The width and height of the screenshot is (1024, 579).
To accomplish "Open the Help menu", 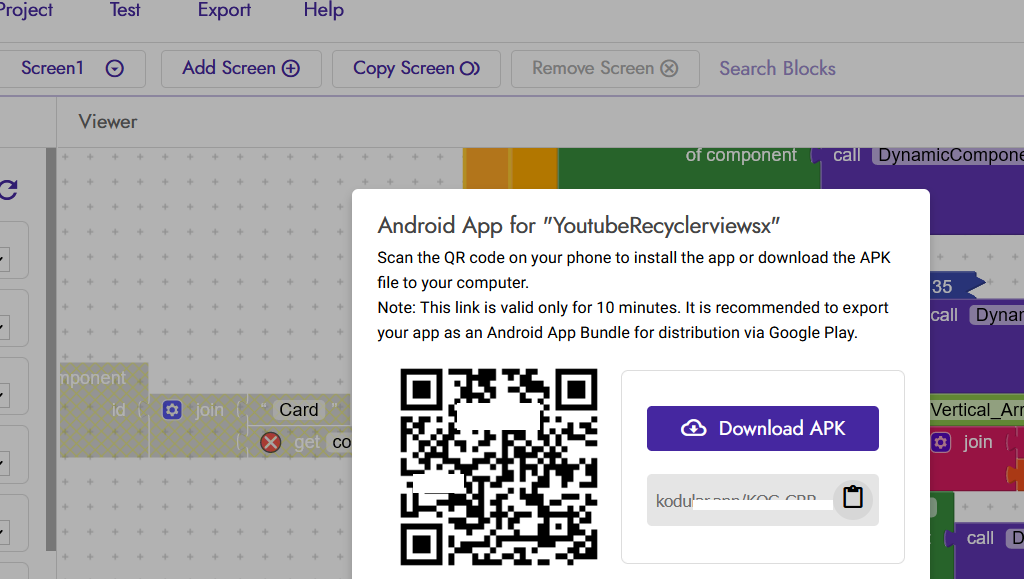I will (x=323, y=10).
